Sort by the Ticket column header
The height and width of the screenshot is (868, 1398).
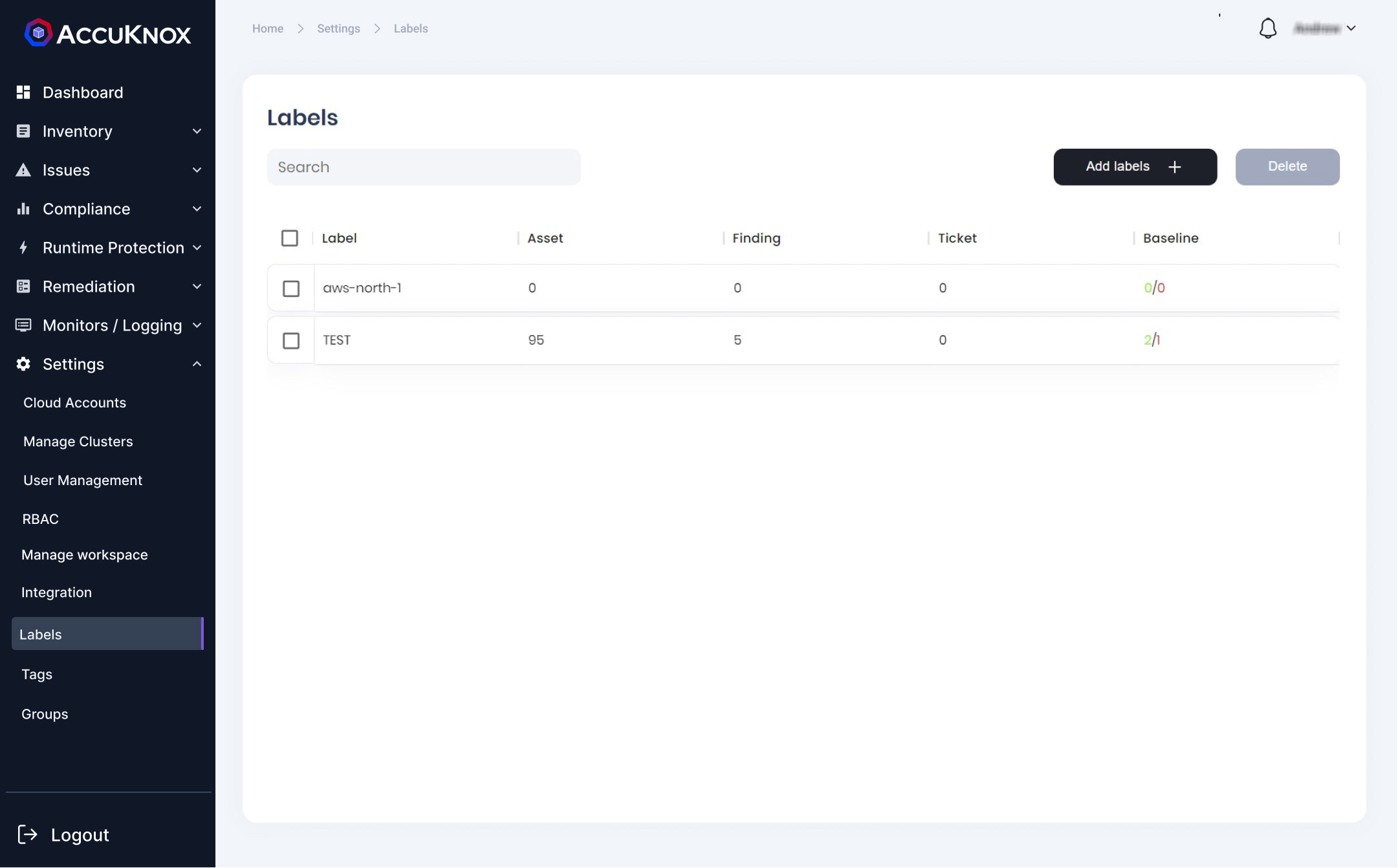point(957,238)
